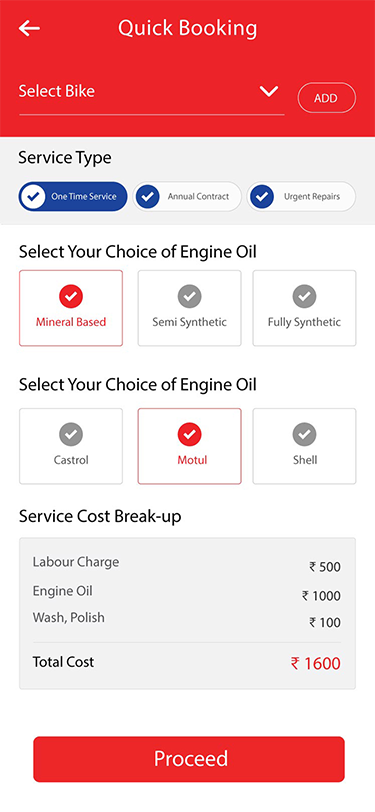Click the Shell gray checkmark icon
The width and height of the screenshot is (375, 812).
point(305,434)
